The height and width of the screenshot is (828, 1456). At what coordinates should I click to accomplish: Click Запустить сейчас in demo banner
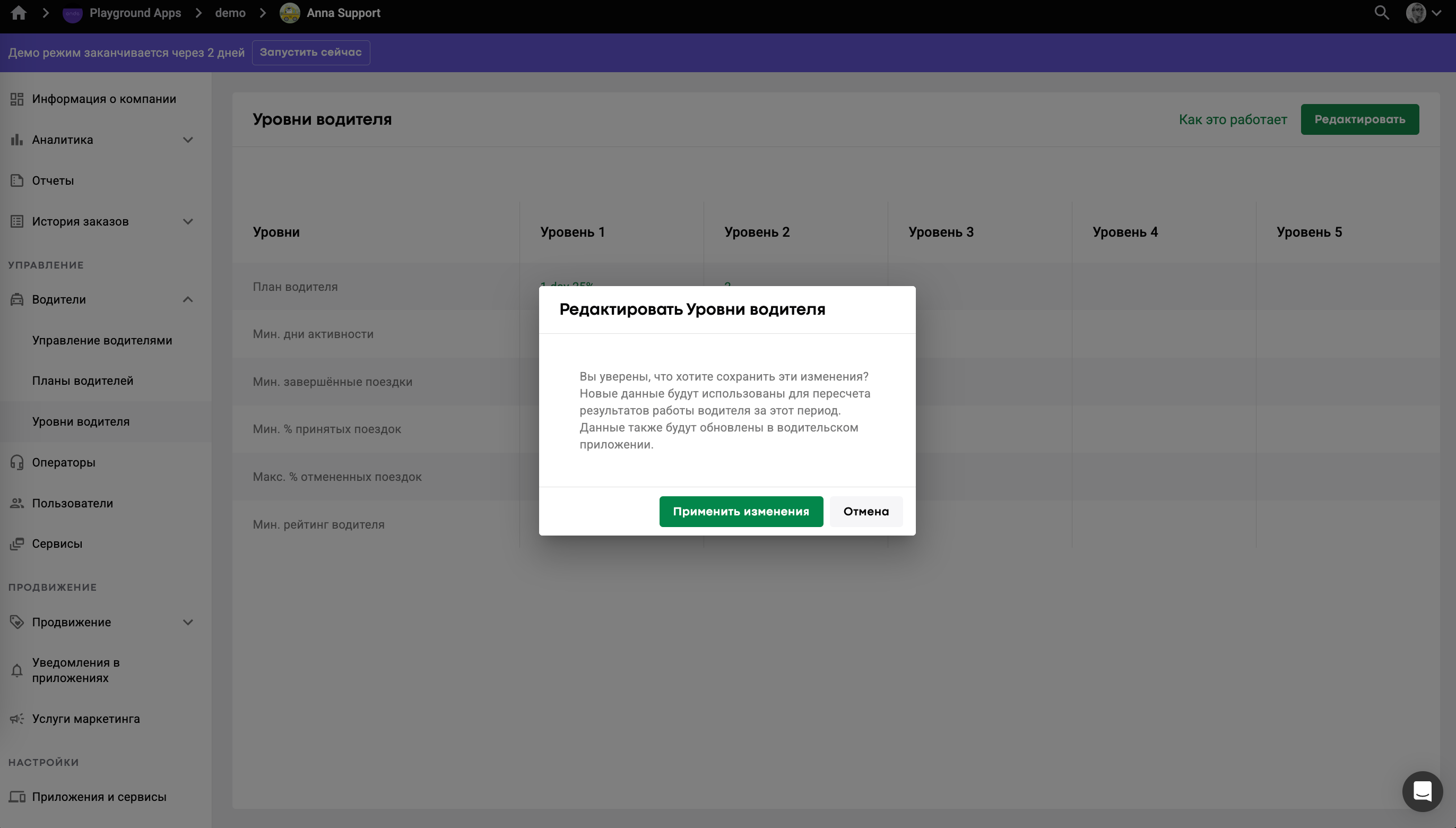[x=310, y=53]
